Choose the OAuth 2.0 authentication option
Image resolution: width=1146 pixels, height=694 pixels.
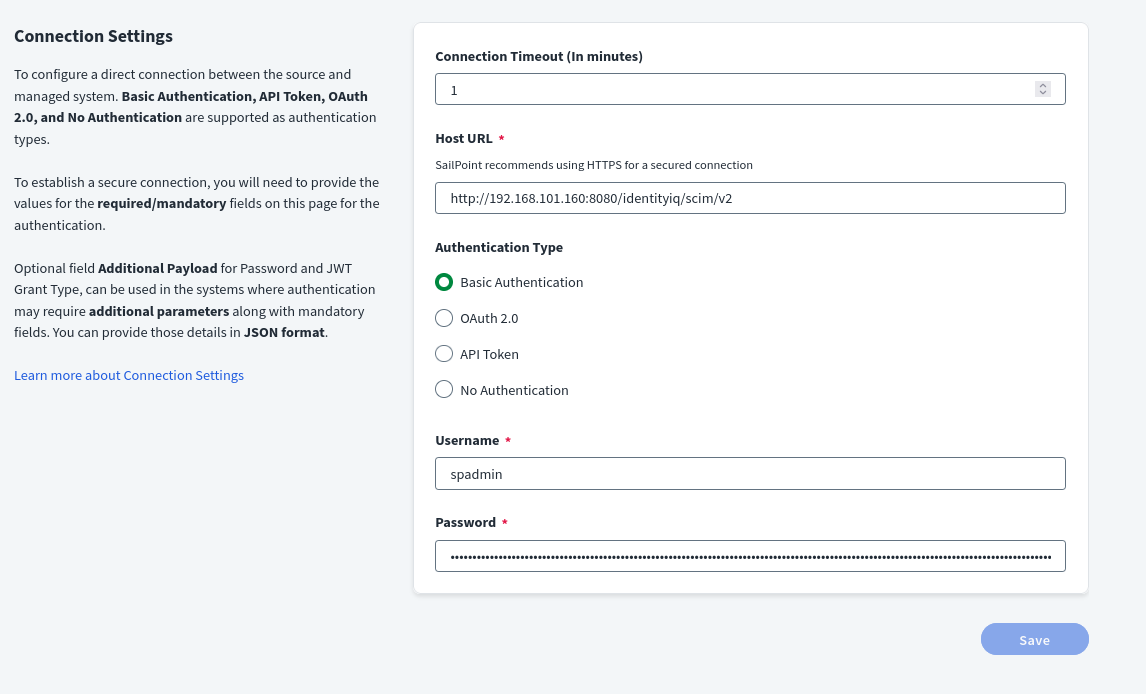point(444,318)
